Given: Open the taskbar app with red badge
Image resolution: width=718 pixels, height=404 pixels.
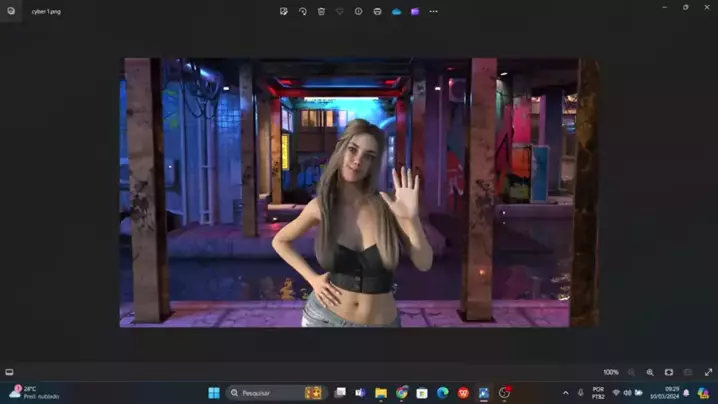Looking at the screenshot, I should pyautogui.click(x=505, y=393).
